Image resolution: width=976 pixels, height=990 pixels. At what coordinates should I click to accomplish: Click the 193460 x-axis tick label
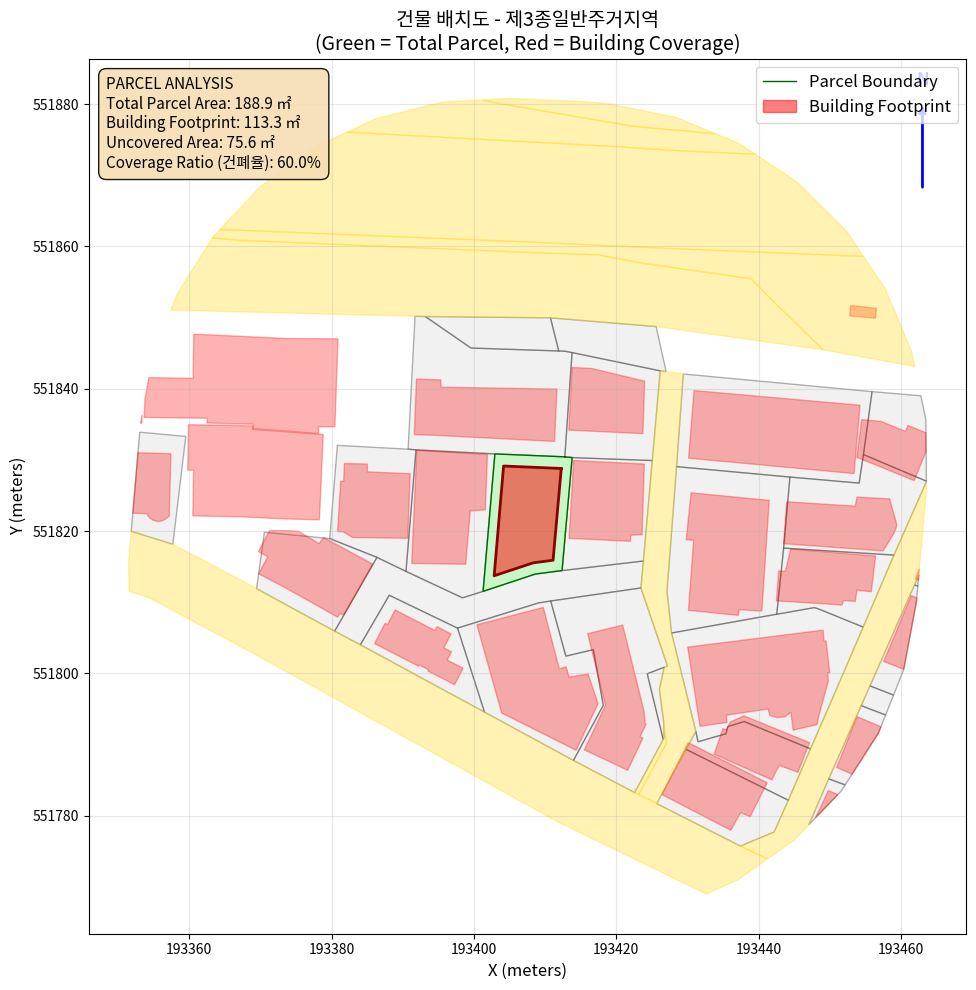point(901,946)
